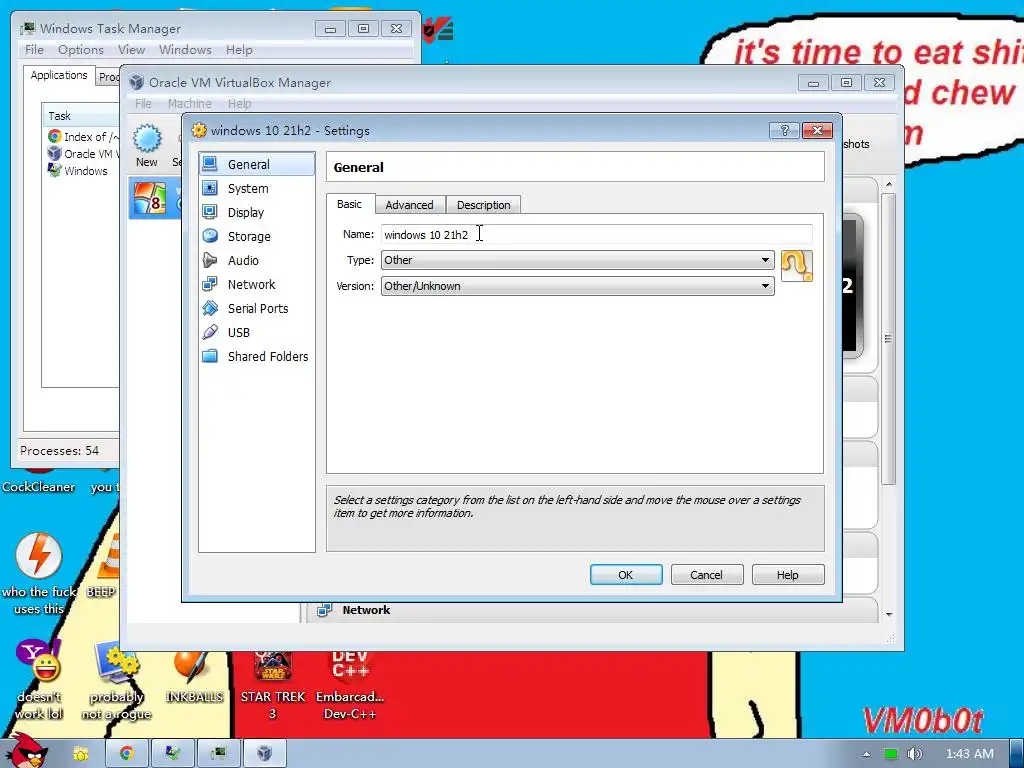Open the probably not a rogue desktop icon
The width and height of the screenshot is (1024, 768).
pyautogui.click(x=116, y=680)
